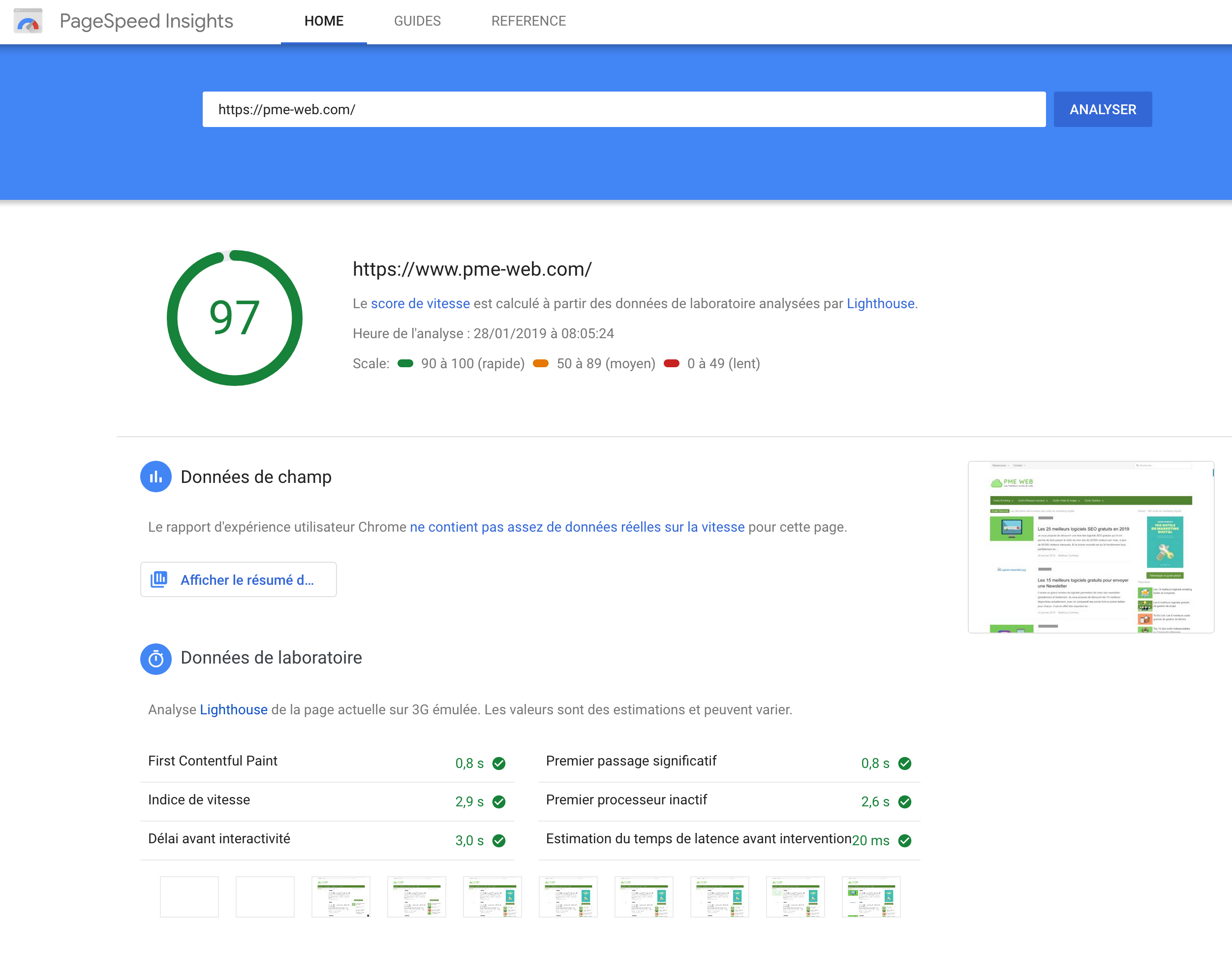Switch to the GUIDES tab
The width and height of the screenshot is (1232, 955).
[x=417, y=22]
